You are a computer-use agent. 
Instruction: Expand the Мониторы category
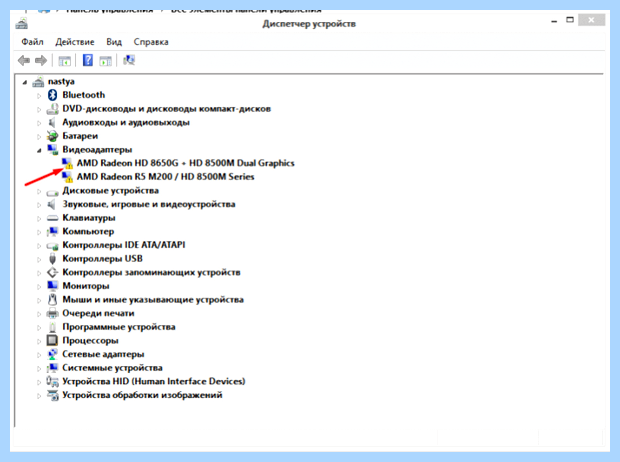(39, 287)
